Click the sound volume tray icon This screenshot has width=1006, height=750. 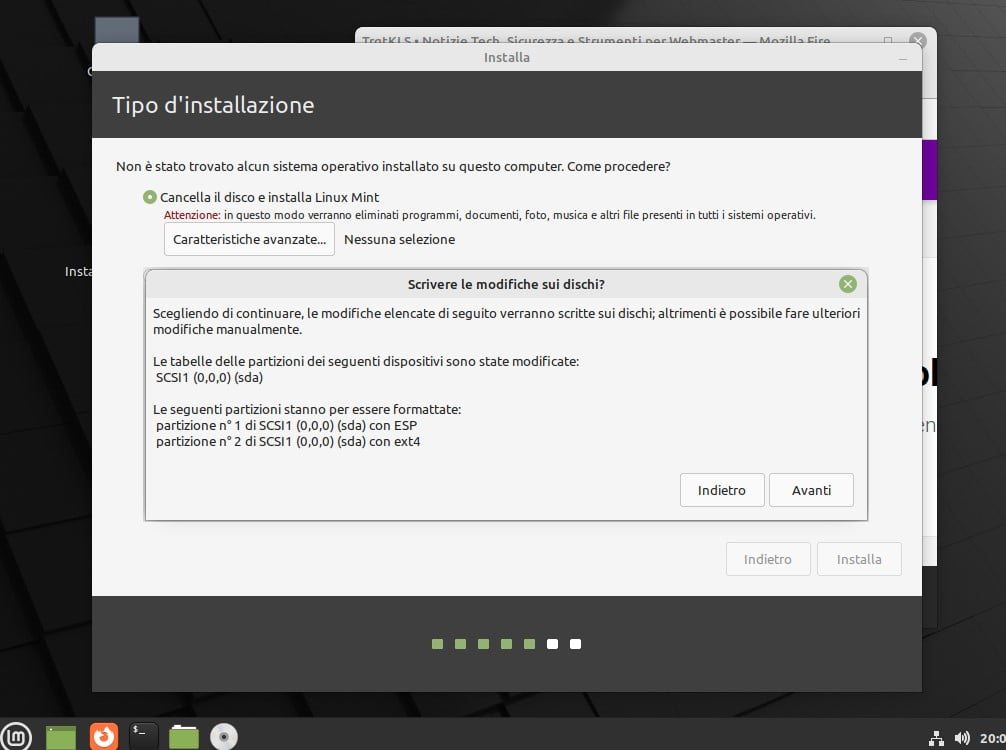[962, 738]
